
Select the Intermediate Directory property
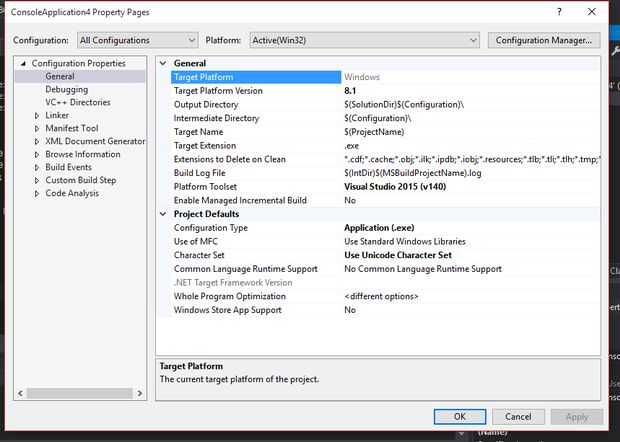[x=216, y=118]
